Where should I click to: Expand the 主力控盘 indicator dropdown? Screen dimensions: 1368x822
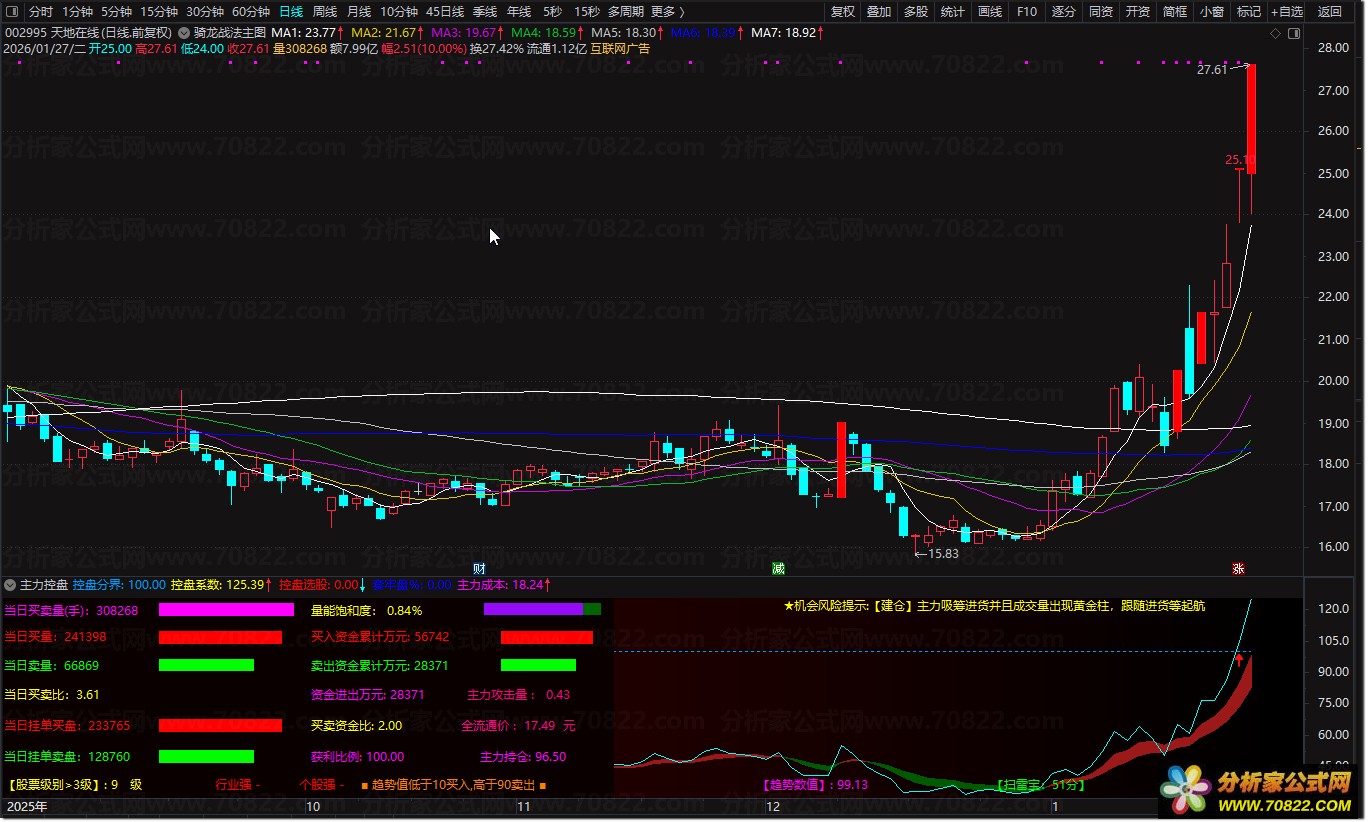click(x=11, y=584)
